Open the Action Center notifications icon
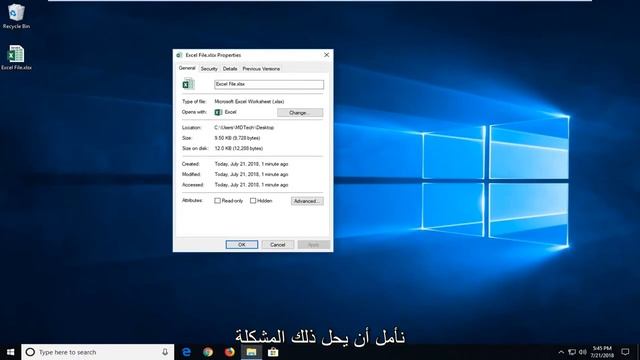 click(x=625, y=352)
